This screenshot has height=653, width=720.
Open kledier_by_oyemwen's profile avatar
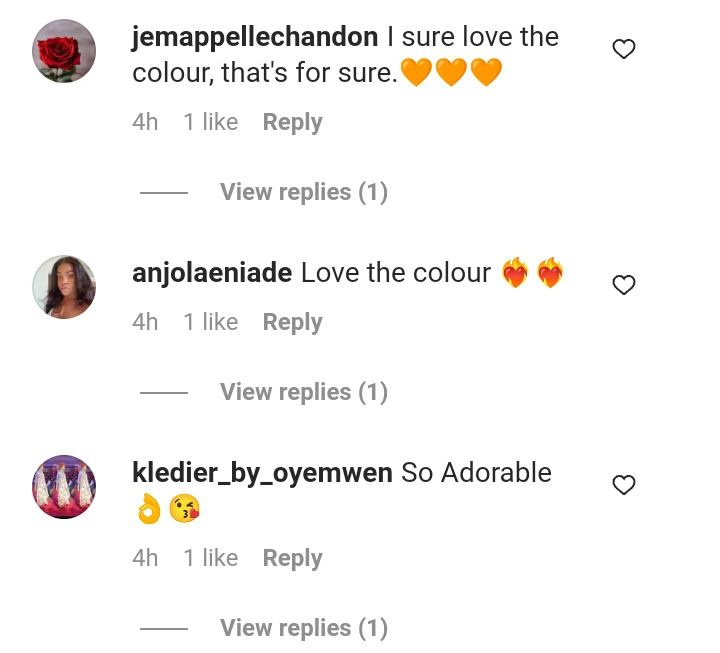tap(64, 487)
